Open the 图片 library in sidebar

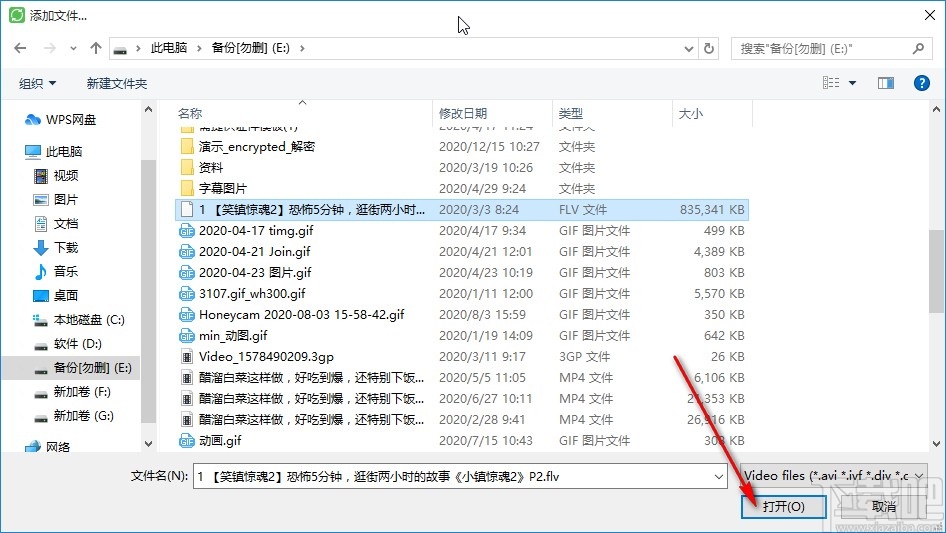(x=56, y=200)
